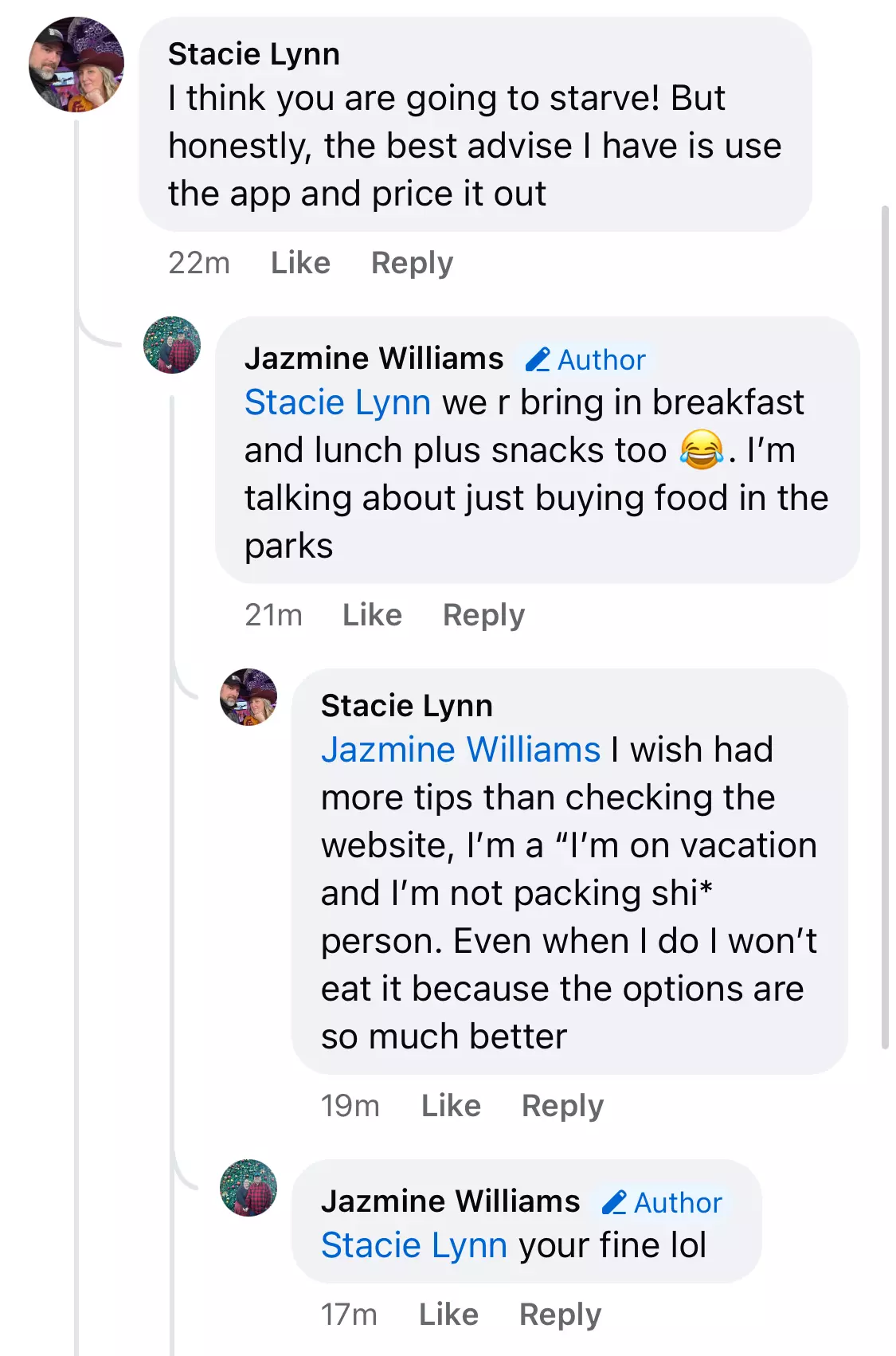Open Stacie Lynn mention in 'your fine lol'

[414, 1246]
